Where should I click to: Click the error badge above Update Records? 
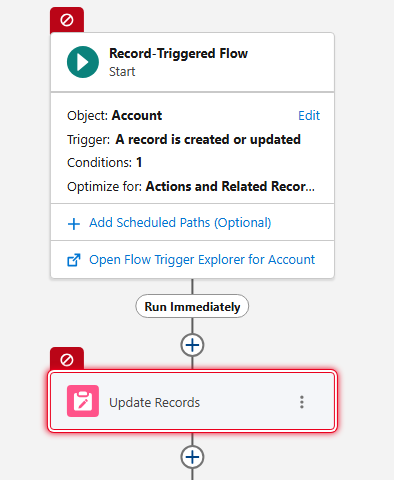point(67,360)
